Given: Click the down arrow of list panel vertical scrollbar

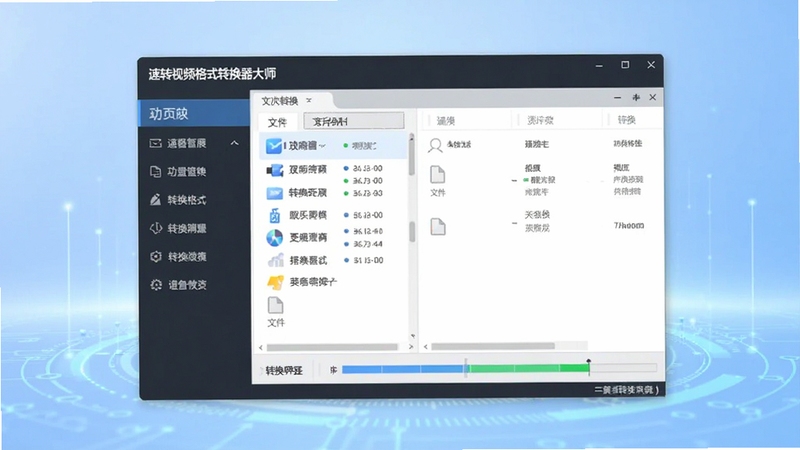Looking at the screenshot, I should (412, 336).
